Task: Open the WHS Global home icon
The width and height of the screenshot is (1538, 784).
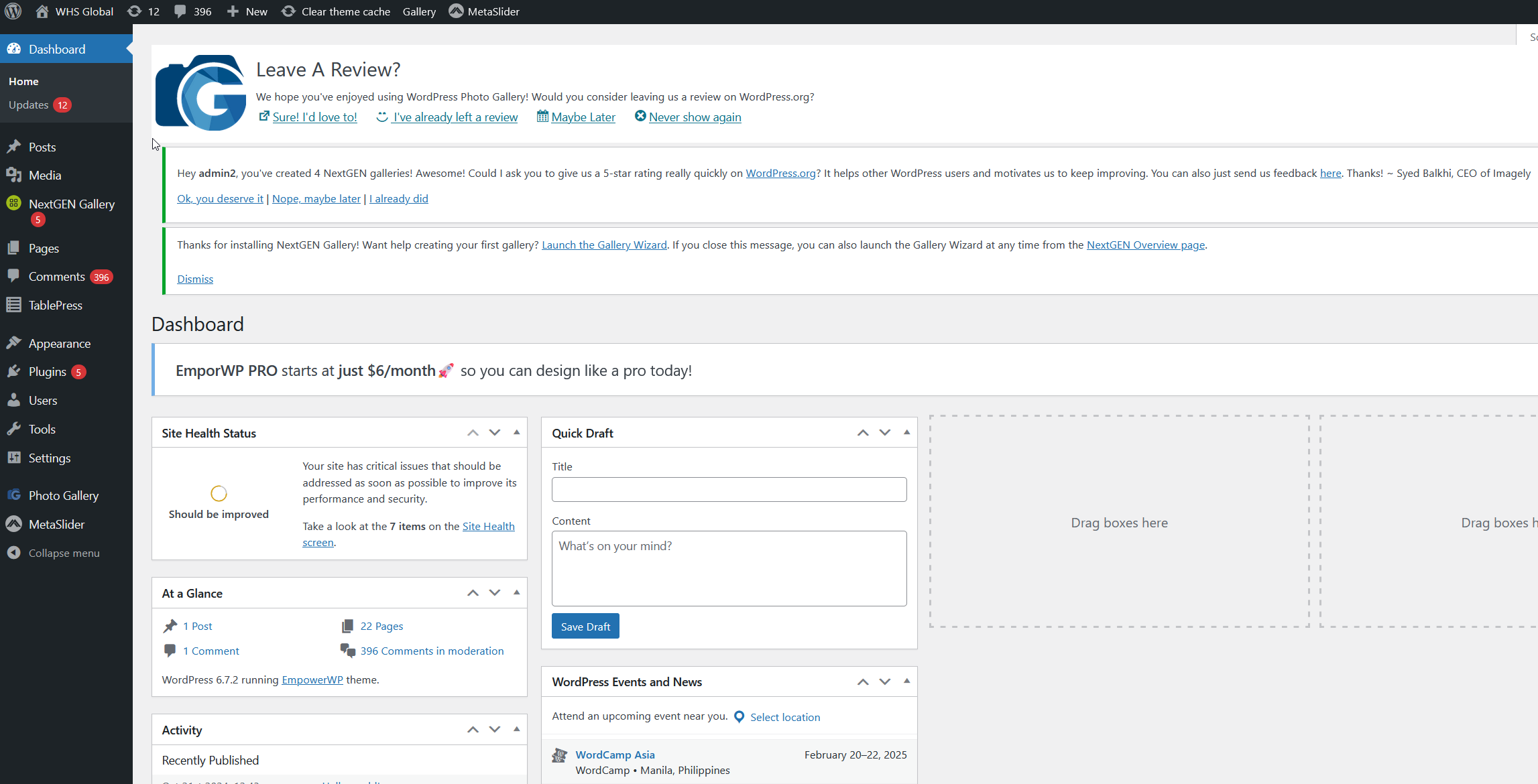Action: point(42,11)
